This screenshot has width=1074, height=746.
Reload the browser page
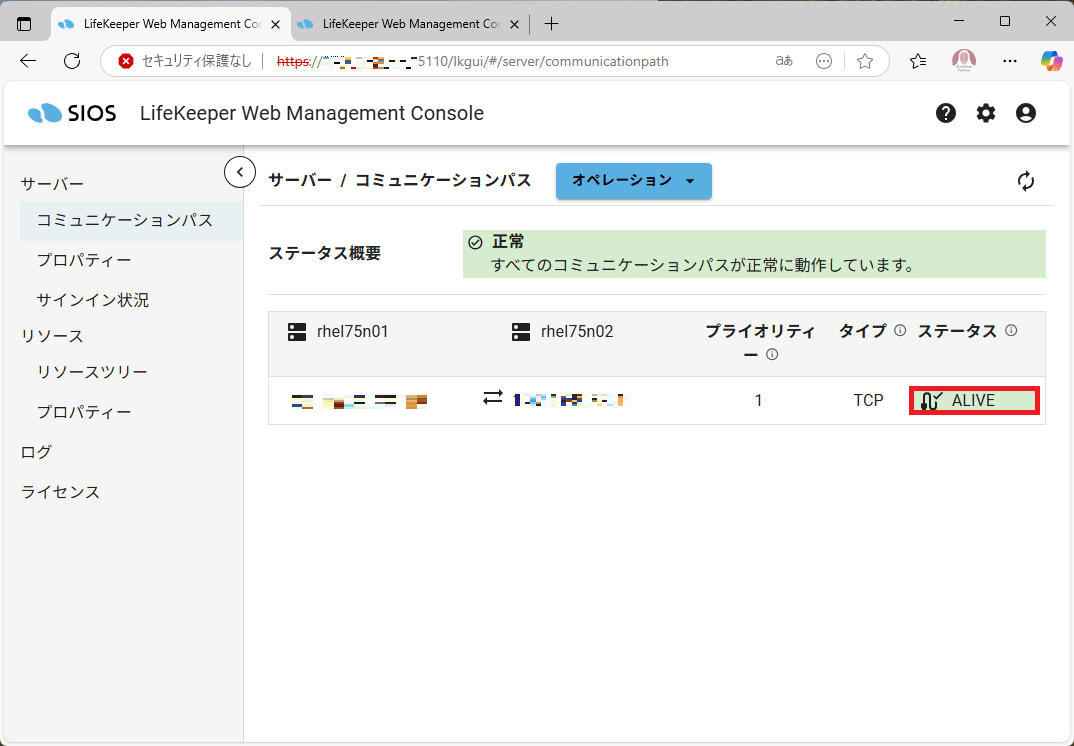(72, 61)
